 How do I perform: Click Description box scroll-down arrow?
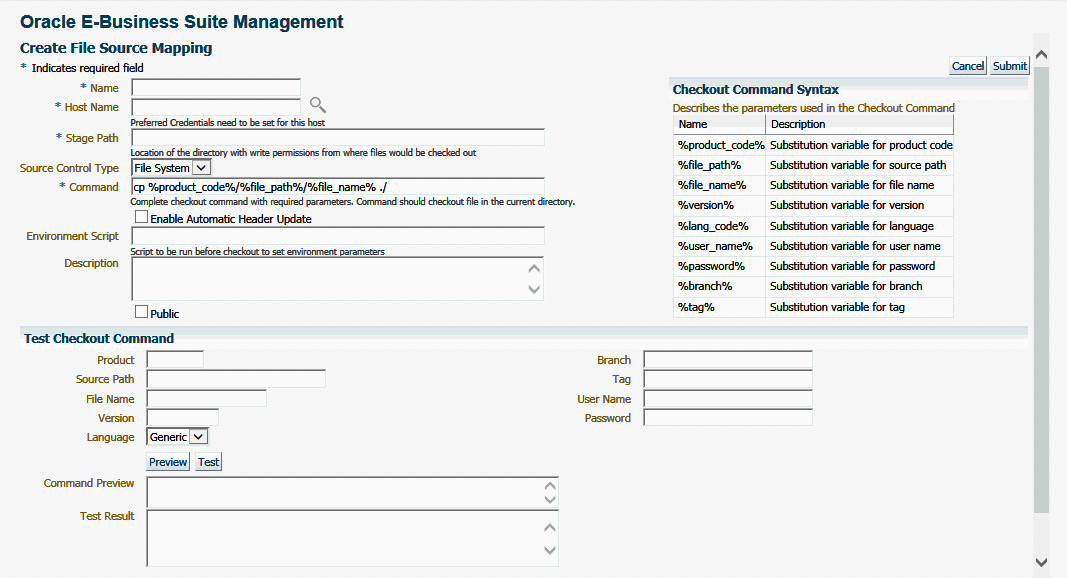pos(534,289)
